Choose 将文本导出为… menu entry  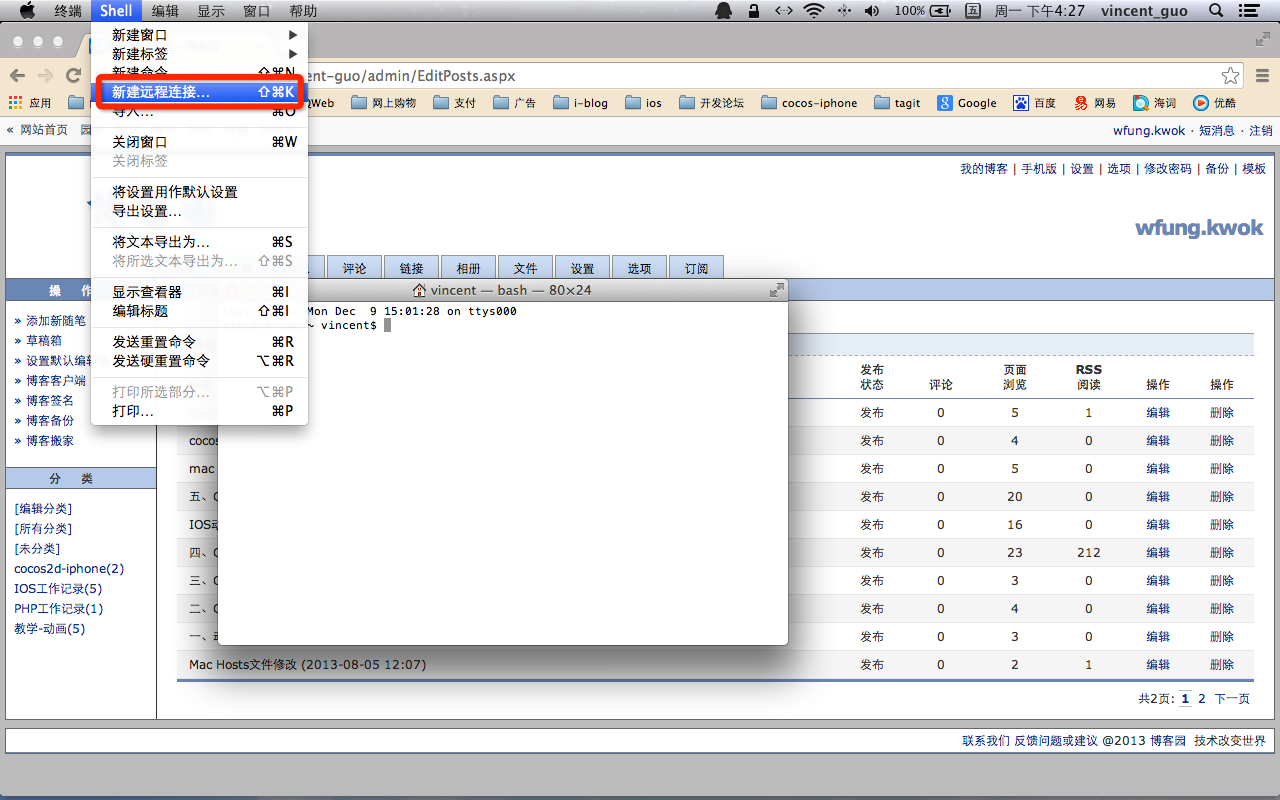199,242
